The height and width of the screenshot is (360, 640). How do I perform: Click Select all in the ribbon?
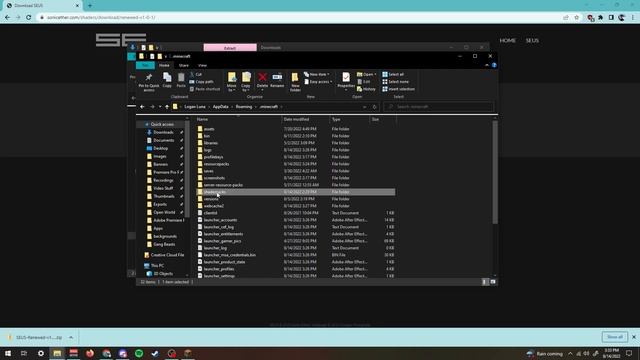393,75
